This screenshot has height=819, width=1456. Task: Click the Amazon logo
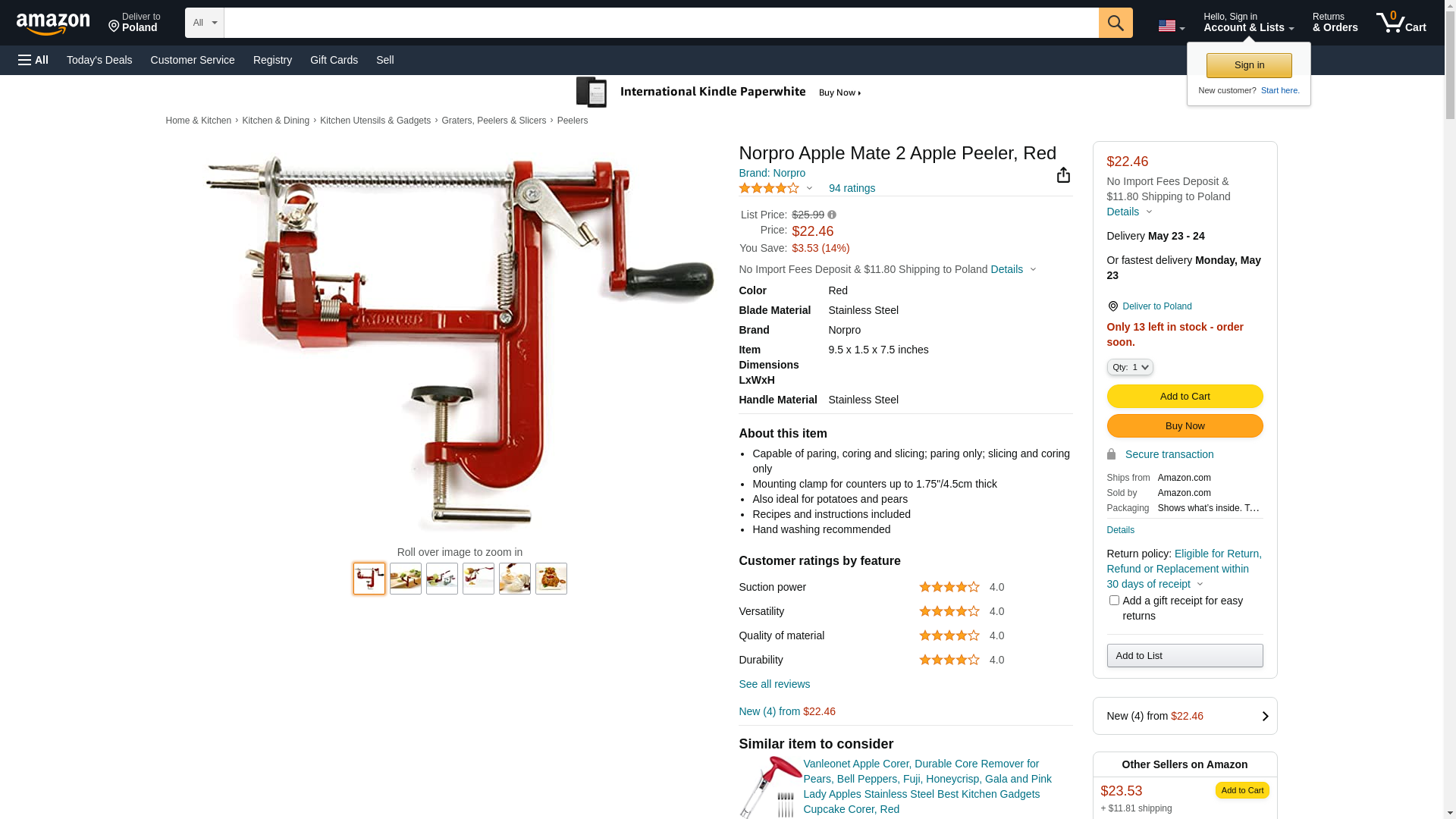tap(53, 24)
